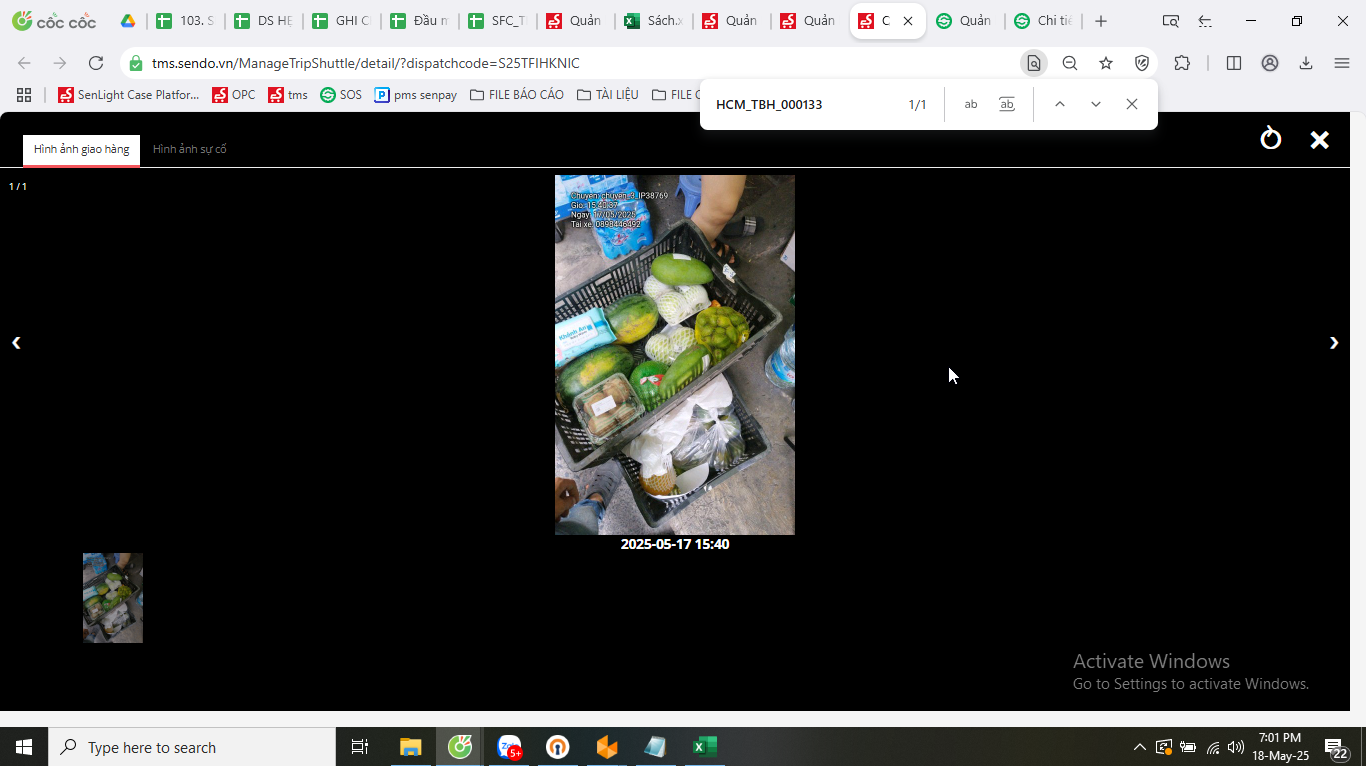This screenshot has width=1366, height=766.
Task: Open the extensions puzzle icon
Action: pyautogui.click(x=1182, y=63)
